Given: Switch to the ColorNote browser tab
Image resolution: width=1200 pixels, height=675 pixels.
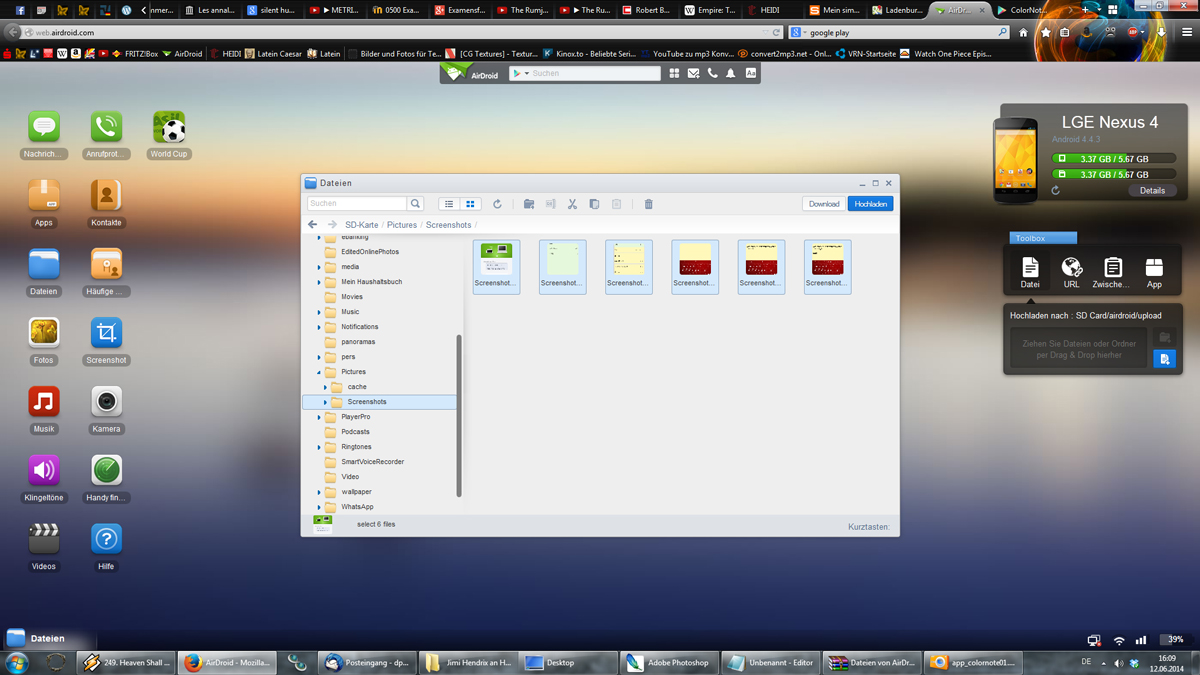Looking at the screenshot, I should click(x=1020, y=10).
